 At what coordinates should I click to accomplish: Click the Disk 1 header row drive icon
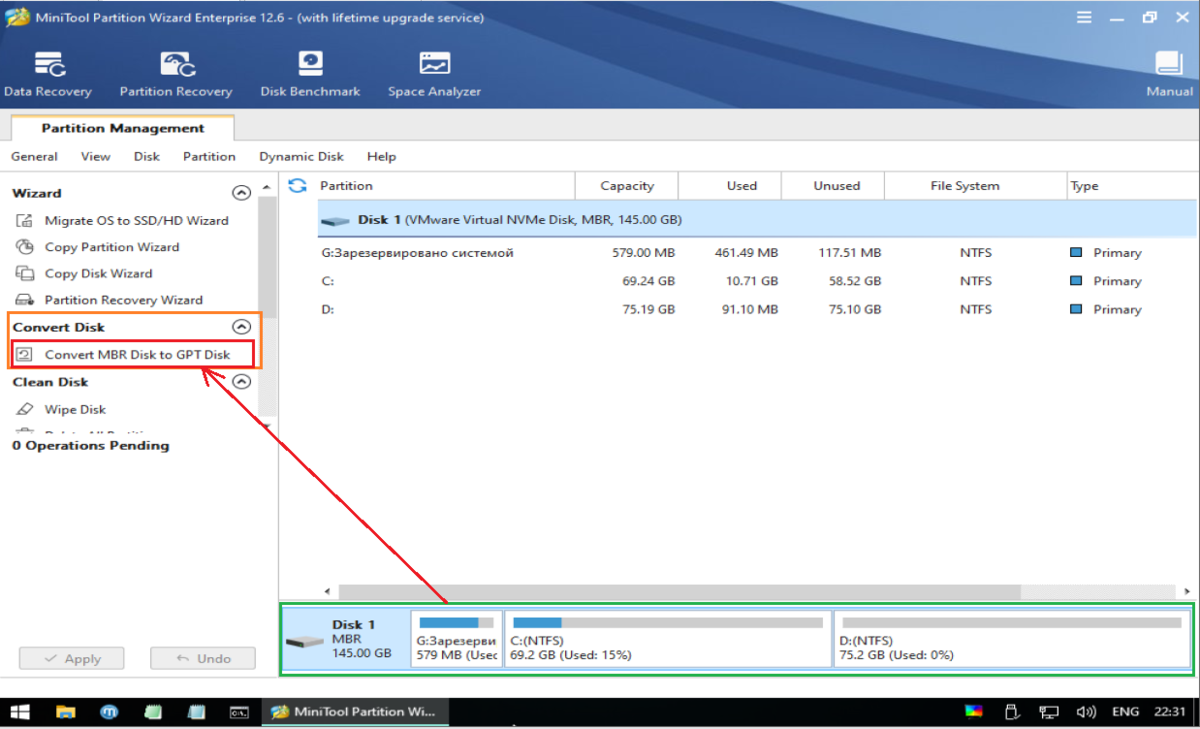336,220
